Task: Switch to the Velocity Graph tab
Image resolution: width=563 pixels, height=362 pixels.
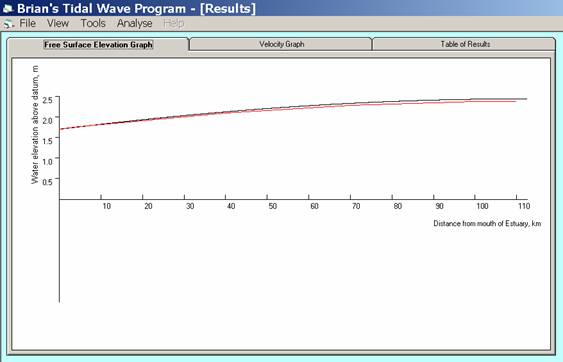Action: (x=282, y=44)
